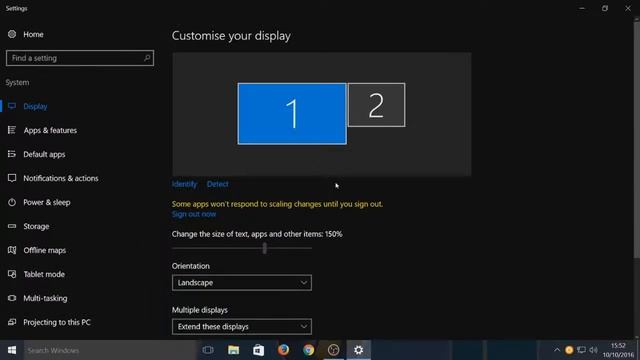Click the network tray icon
Screen dimensions: 640x360
(582, 350)
